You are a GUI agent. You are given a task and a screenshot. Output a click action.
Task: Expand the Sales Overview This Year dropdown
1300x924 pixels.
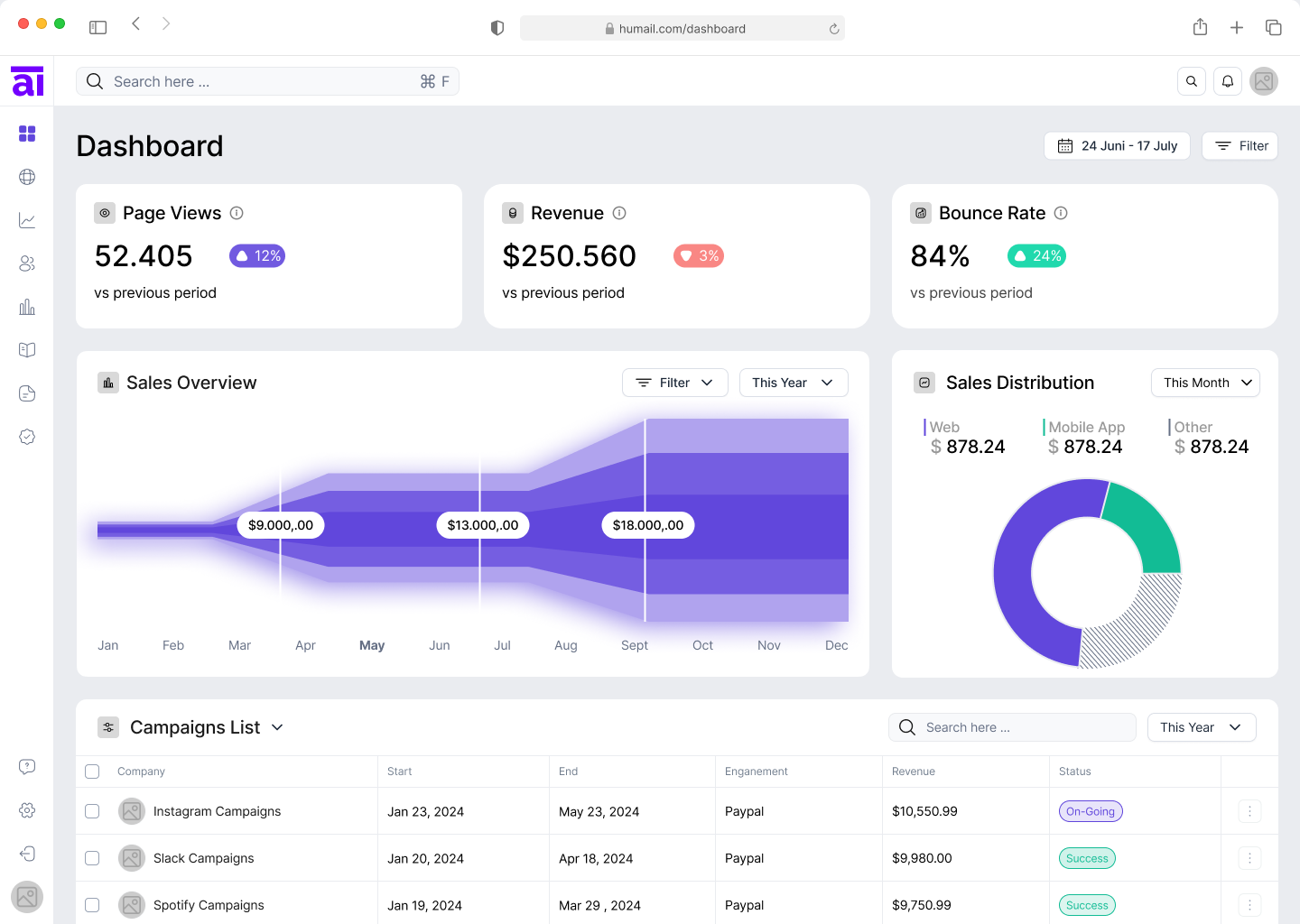pyautogui.click(x=793, y=383)
